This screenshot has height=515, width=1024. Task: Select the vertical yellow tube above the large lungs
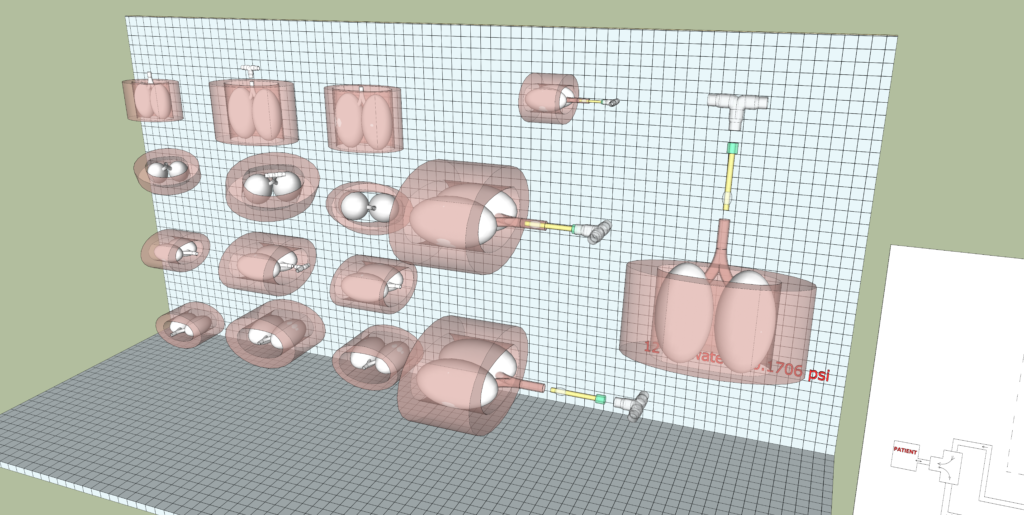730,178
